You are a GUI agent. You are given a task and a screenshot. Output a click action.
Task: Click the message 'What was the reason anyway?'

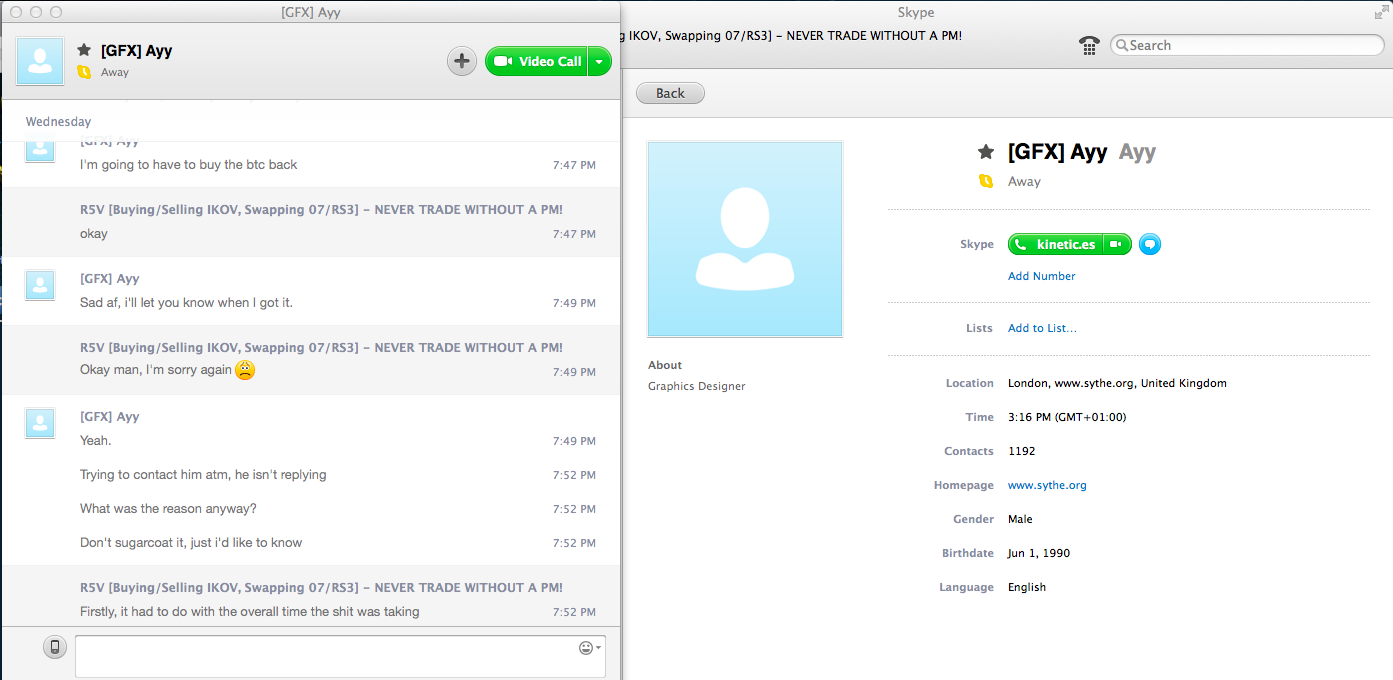pos(168,508)
